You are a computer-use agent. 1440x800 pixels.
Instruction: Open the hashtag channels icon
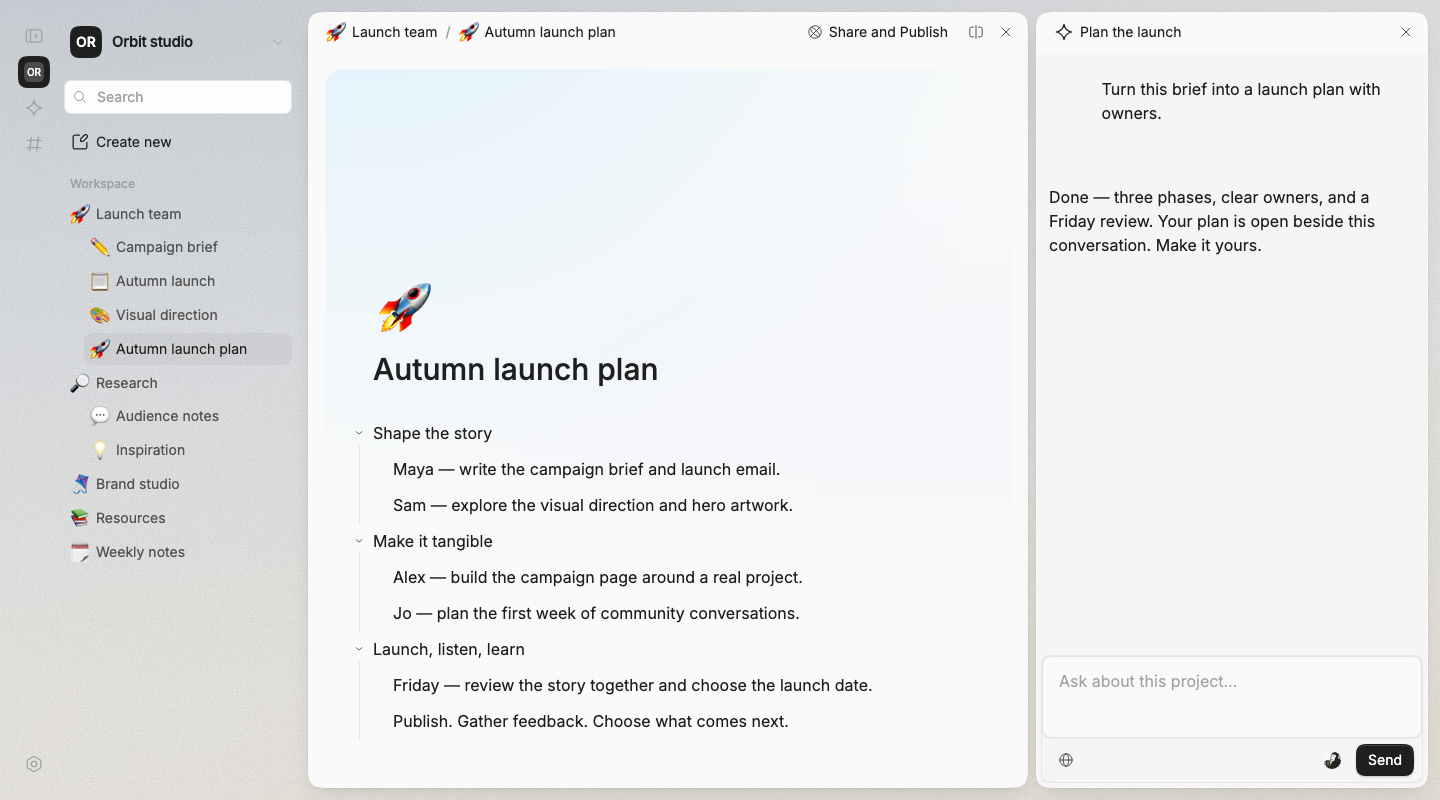(34, 144)
